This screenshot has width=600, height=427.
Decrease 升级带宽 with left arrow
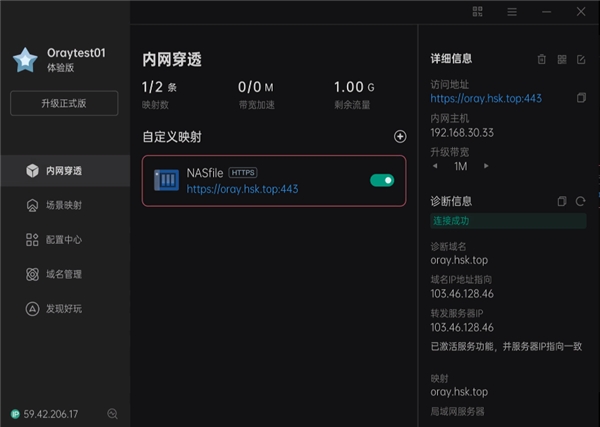click(x=435, y=166)
